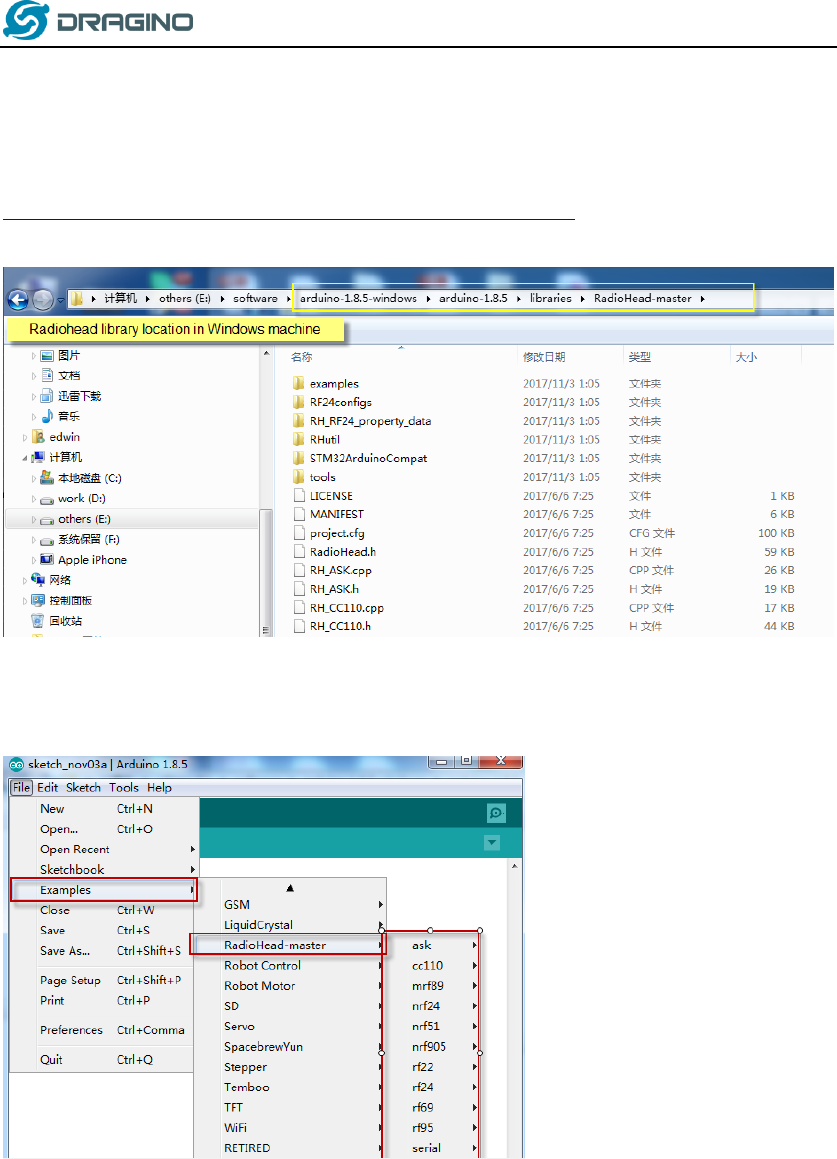
Task: Expand the Open Recent submenu arrow
Action: click(x=193, y=849)
